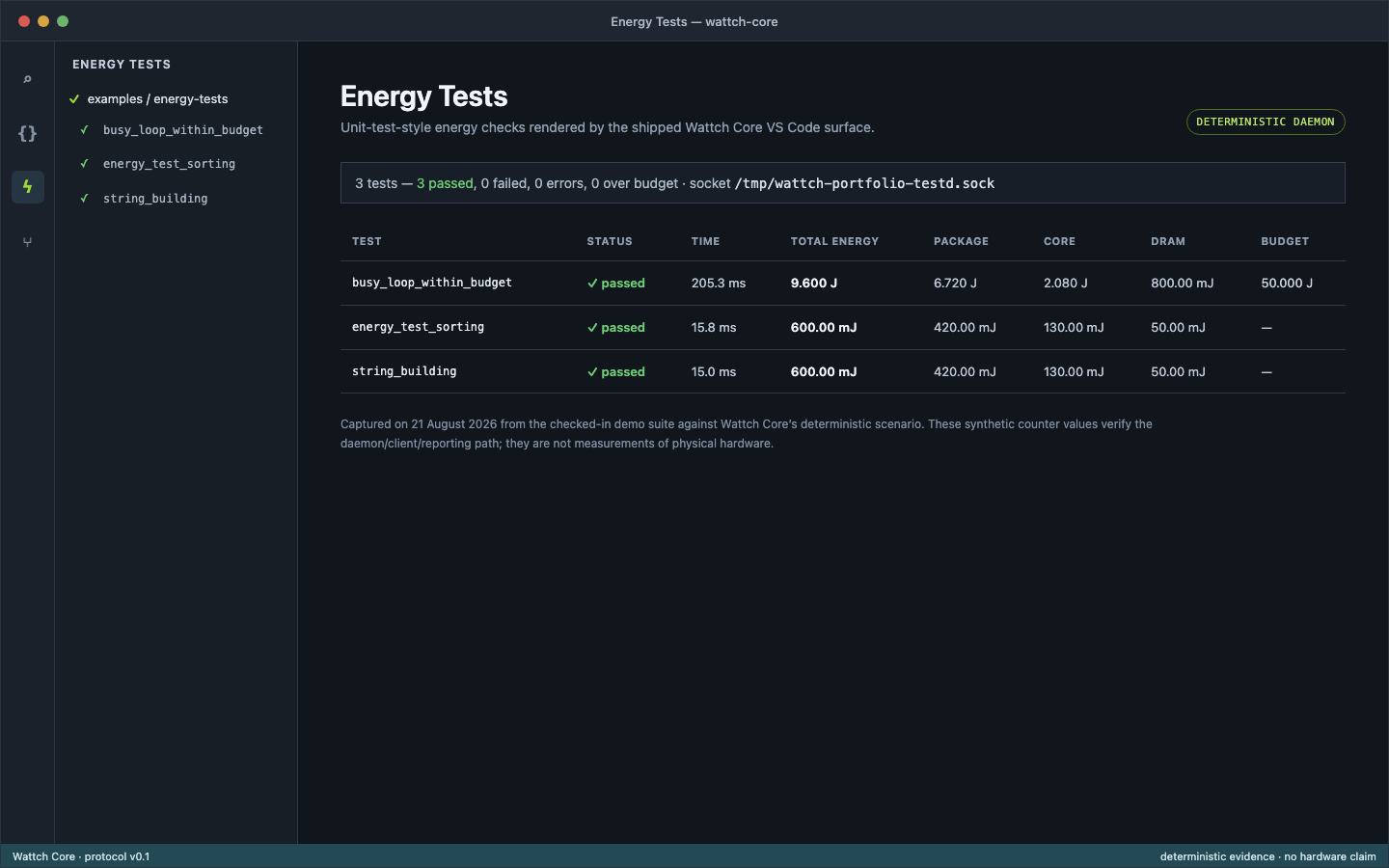Click the 15.8 ms time value
Viewport: 1389px width, 868px height.
coord(714,328)
